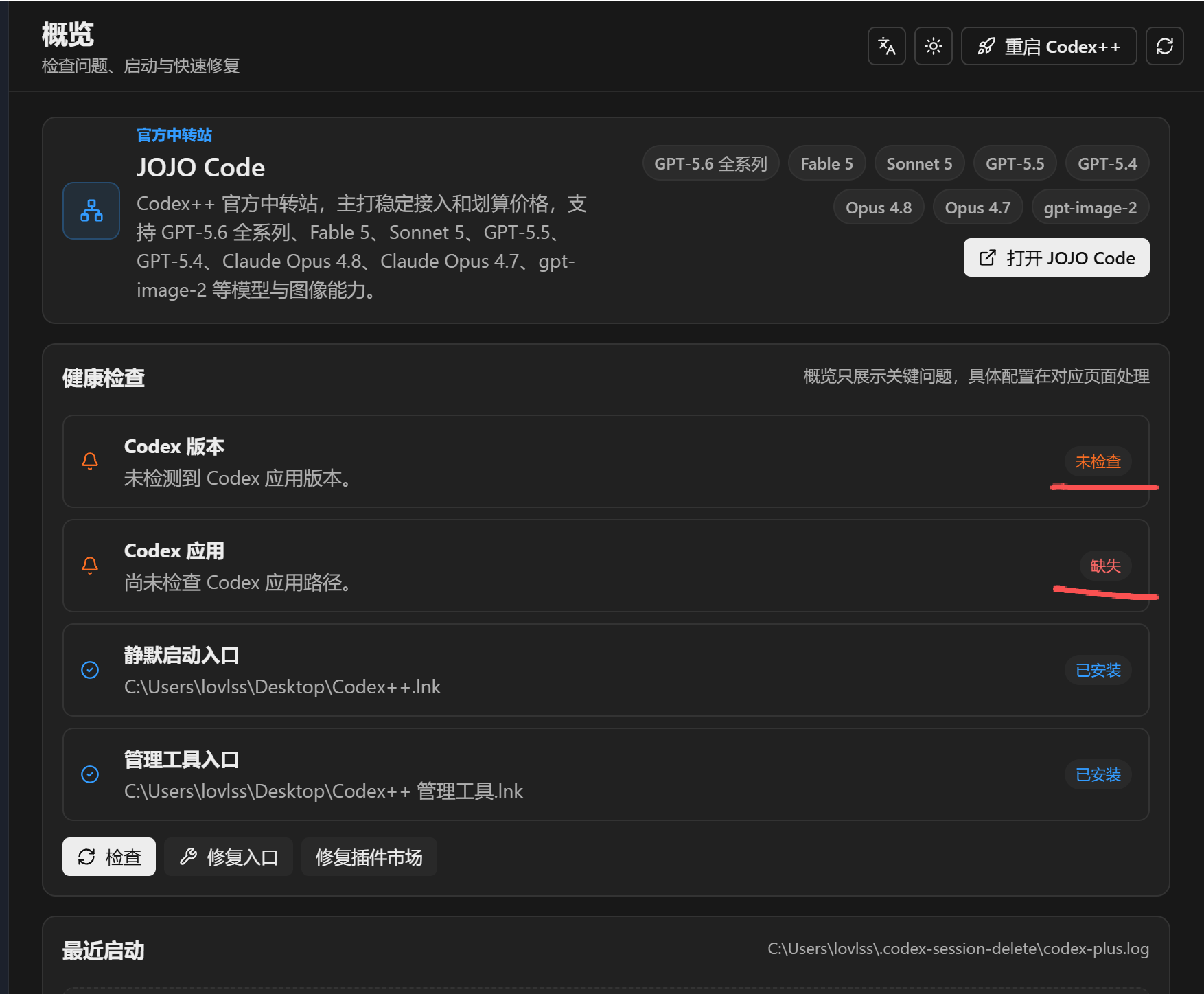Select the Sonnet 5 model tag
The image size is (1204, 994).
coord(919,163)
